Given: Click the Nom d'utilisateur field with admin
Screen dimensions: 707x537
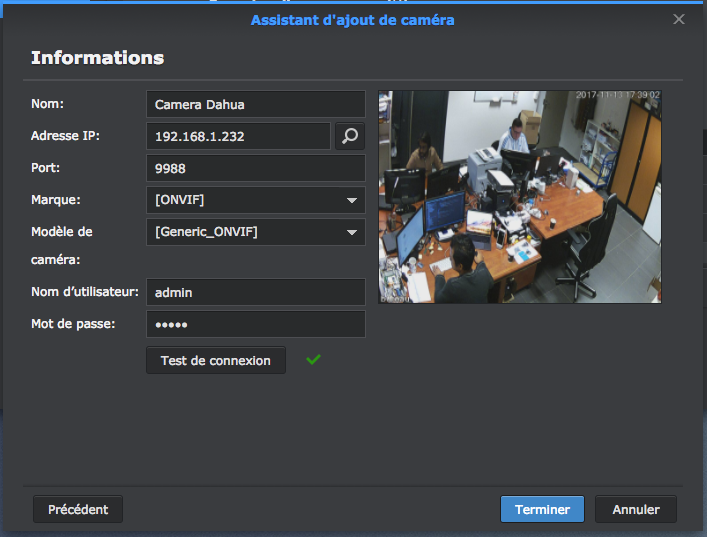Looking at the screenshot, I should (255, 292).
